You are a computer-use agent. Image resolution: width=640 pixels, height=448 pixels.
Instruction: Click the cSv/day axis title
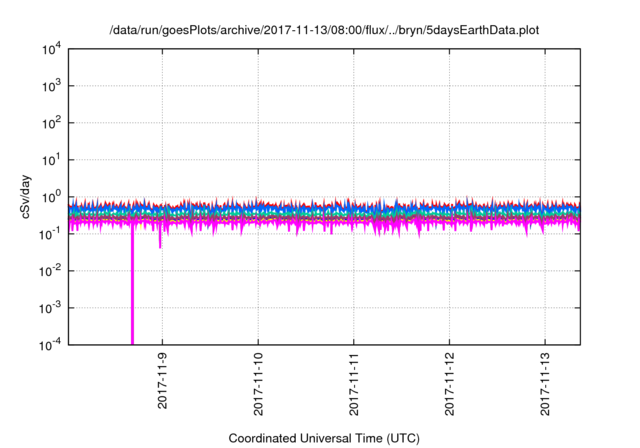click(26, 197)
